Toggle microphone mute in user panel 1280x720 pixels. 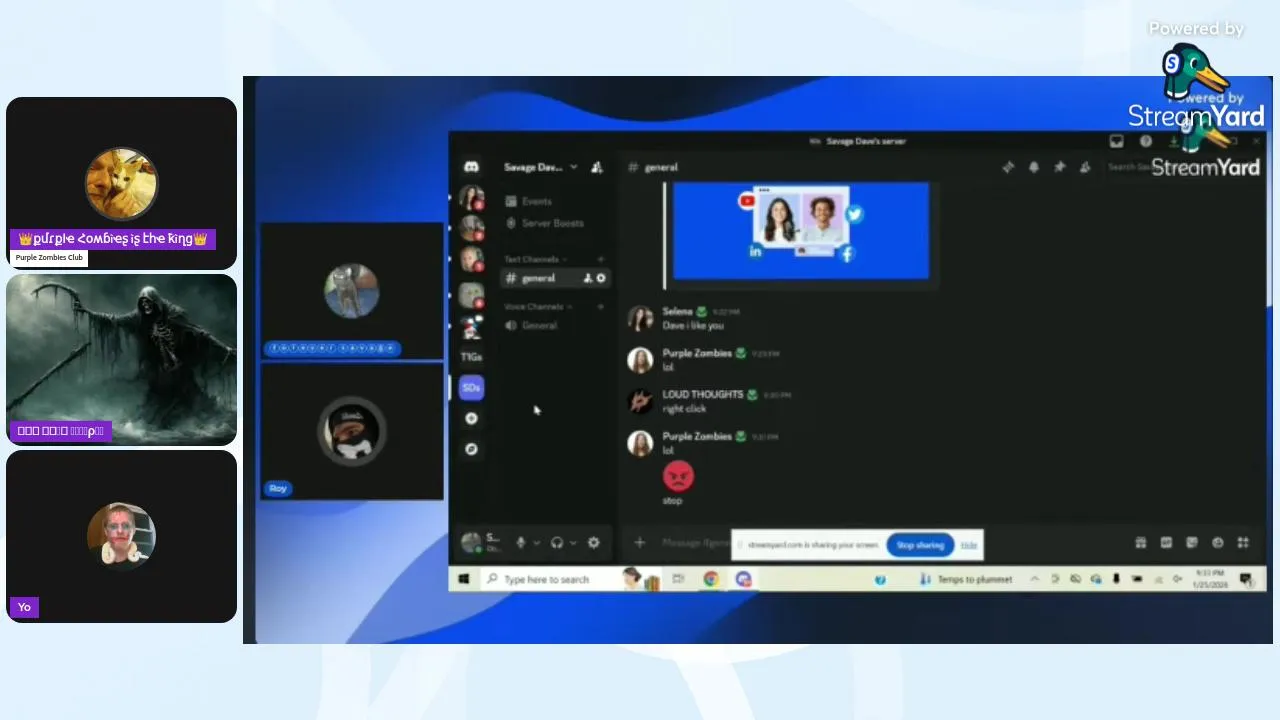(x=520, y=543)
